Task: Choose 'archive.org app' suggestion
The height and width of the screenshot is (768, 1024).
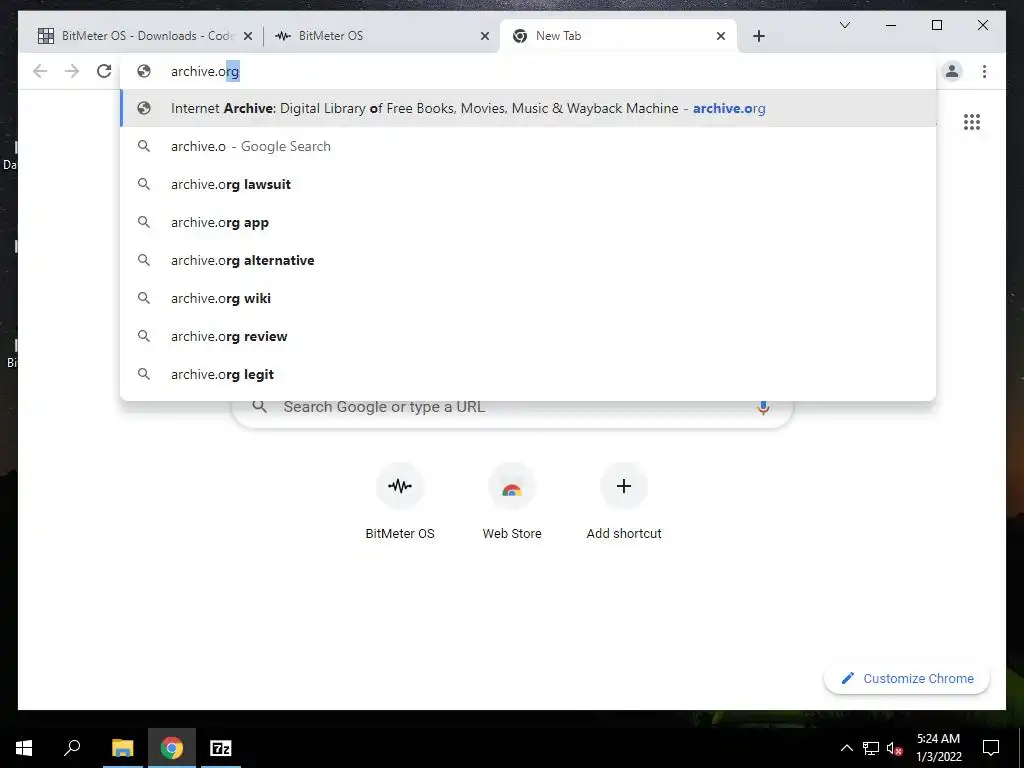Action: (528, 222)
